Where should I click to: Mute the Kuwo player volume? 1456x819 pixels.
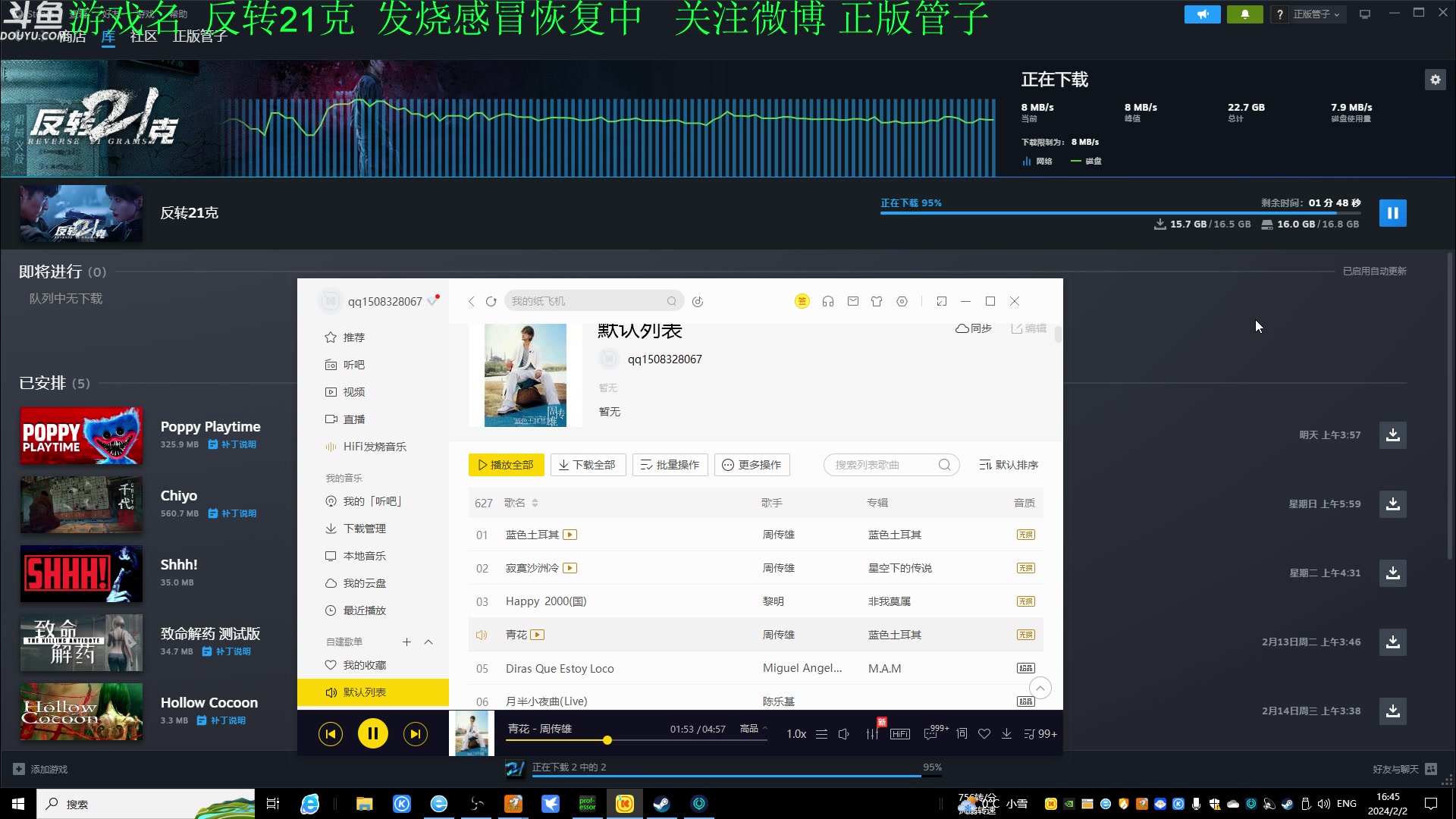(844, 734)
